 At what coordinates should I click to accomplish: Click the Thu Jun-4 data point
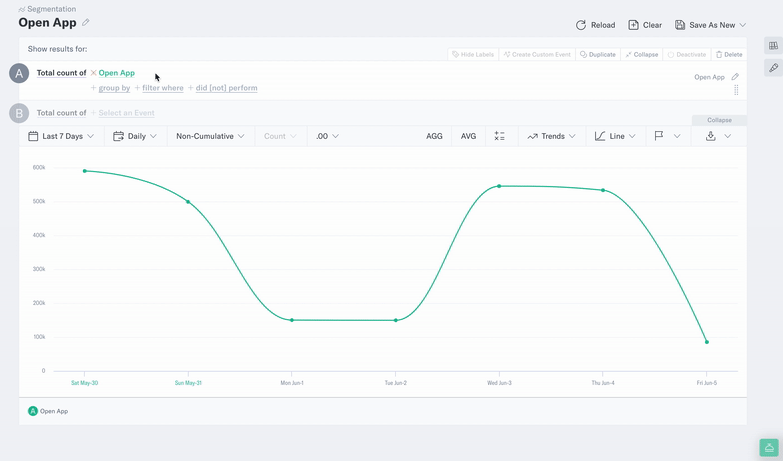[603, 190]
